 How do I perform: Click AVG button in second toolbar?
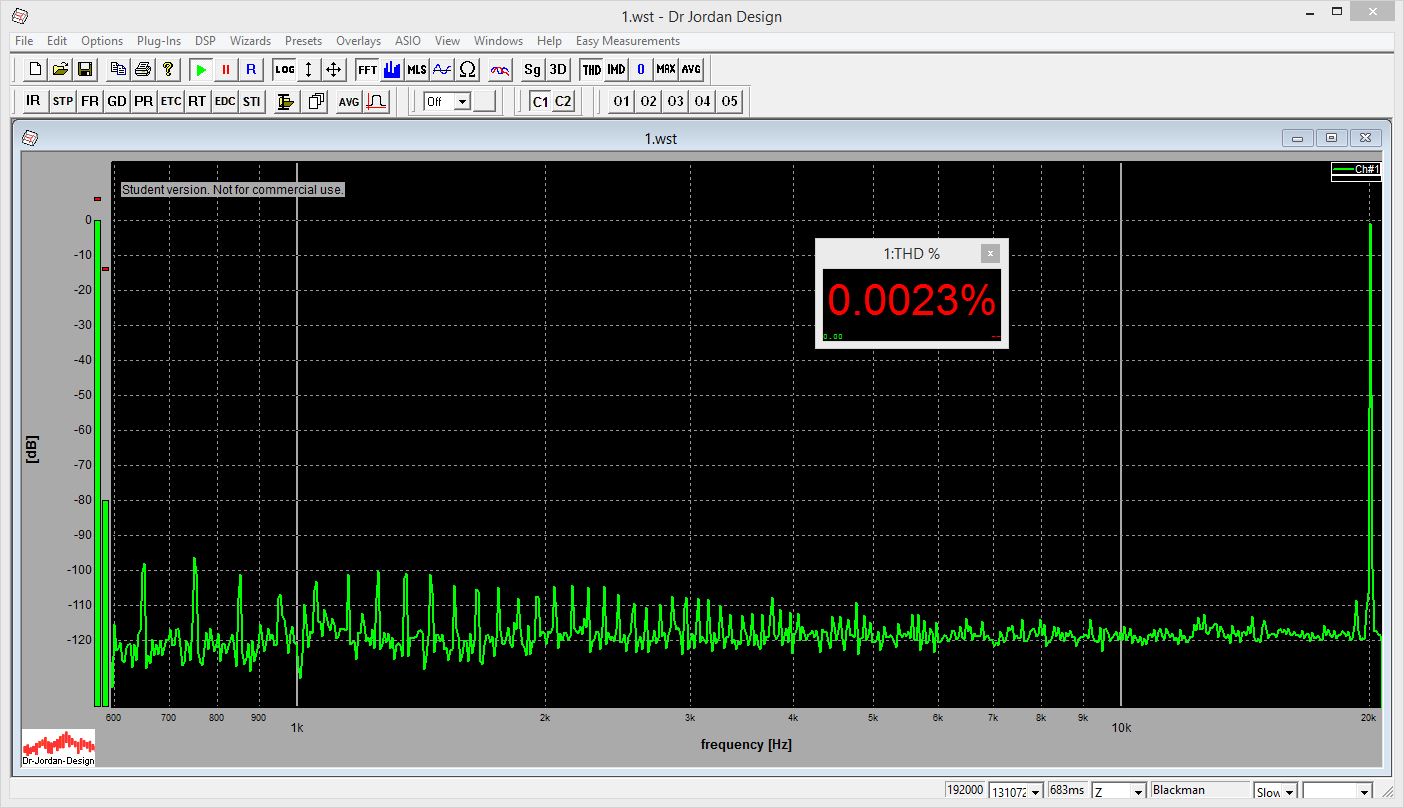(x=348, y=101)
